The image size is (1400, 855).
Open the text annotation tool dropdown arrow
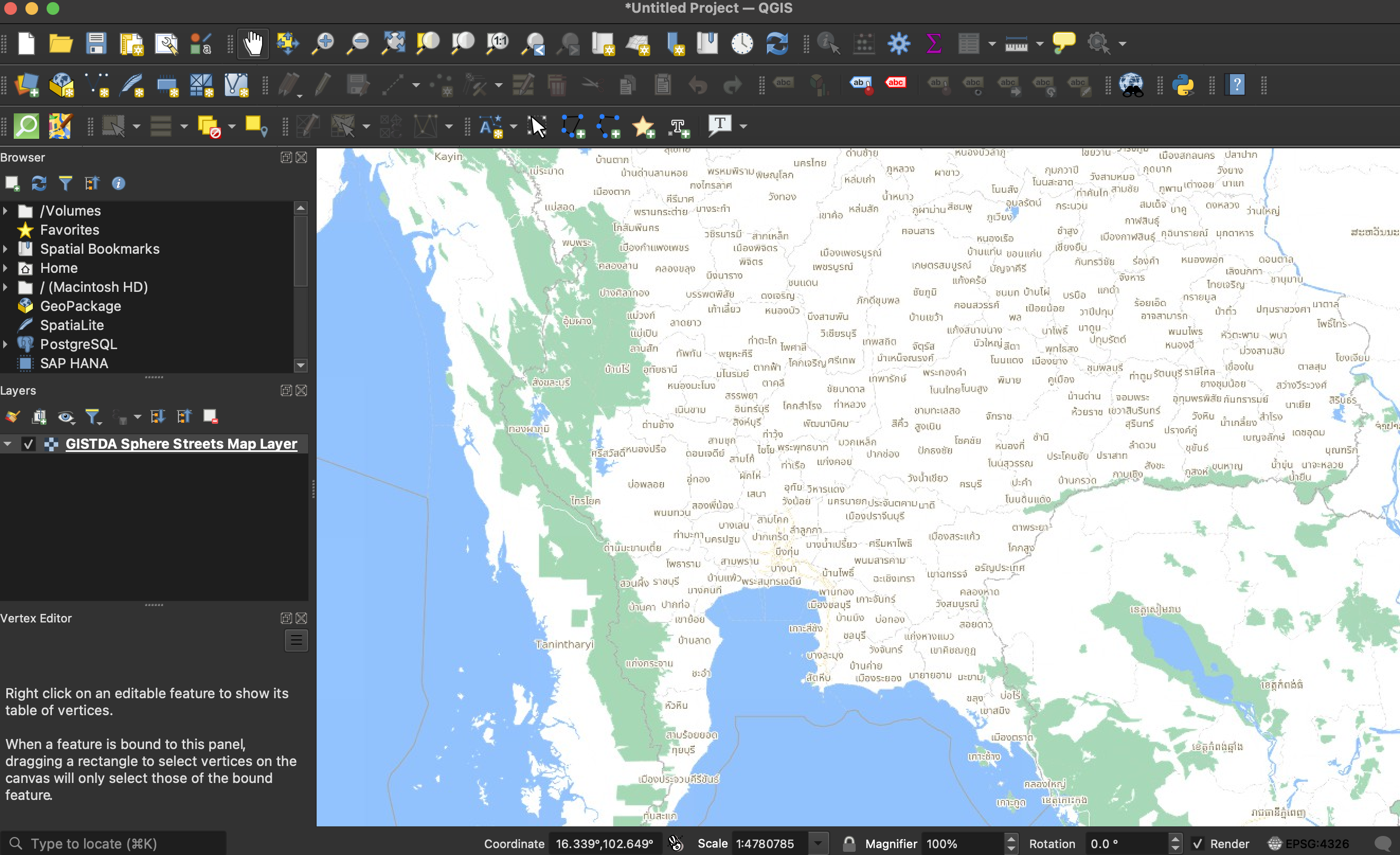pyautogui.click(x=742, y=126)
